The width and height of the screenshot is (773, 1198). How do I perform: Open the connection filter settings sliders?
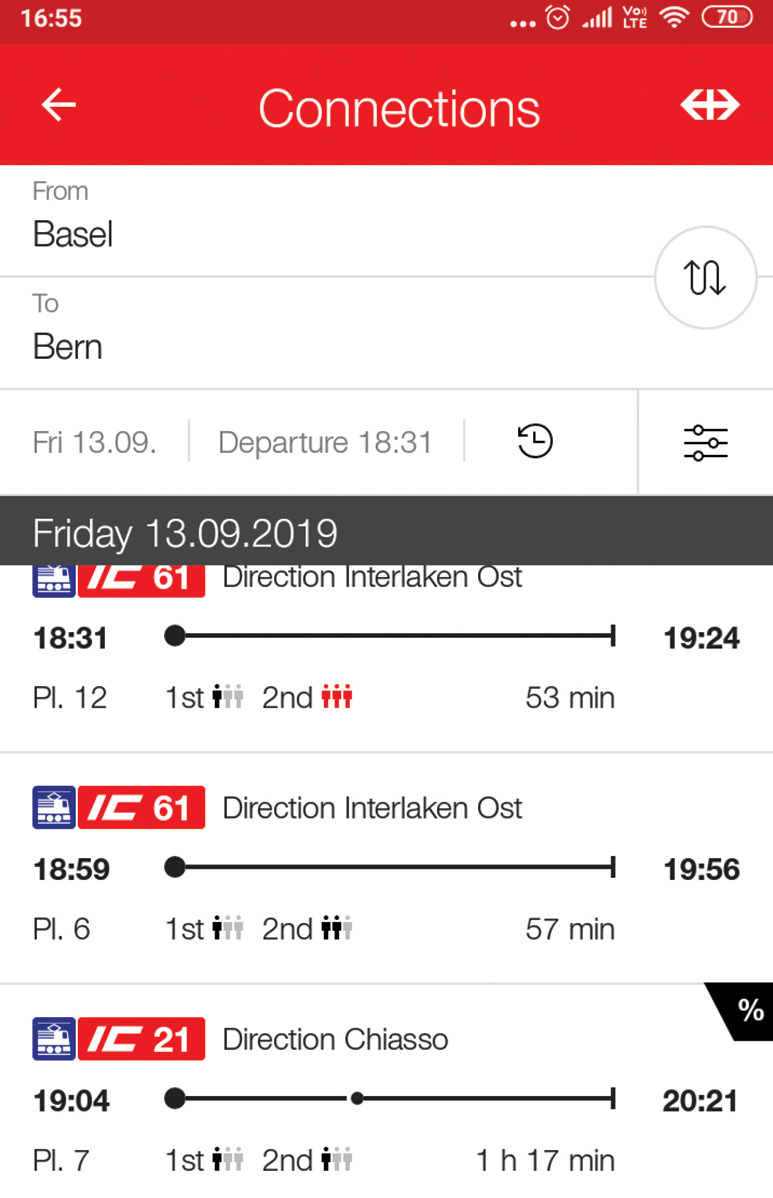pos(706,442)
